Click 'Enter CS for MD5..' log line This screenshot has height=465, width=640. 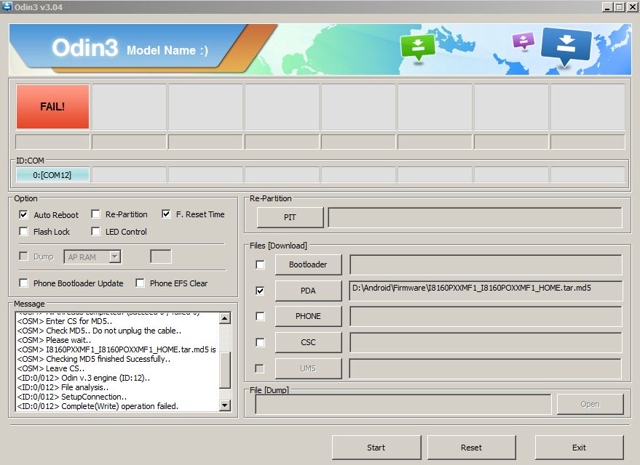(x=64, y=321)
